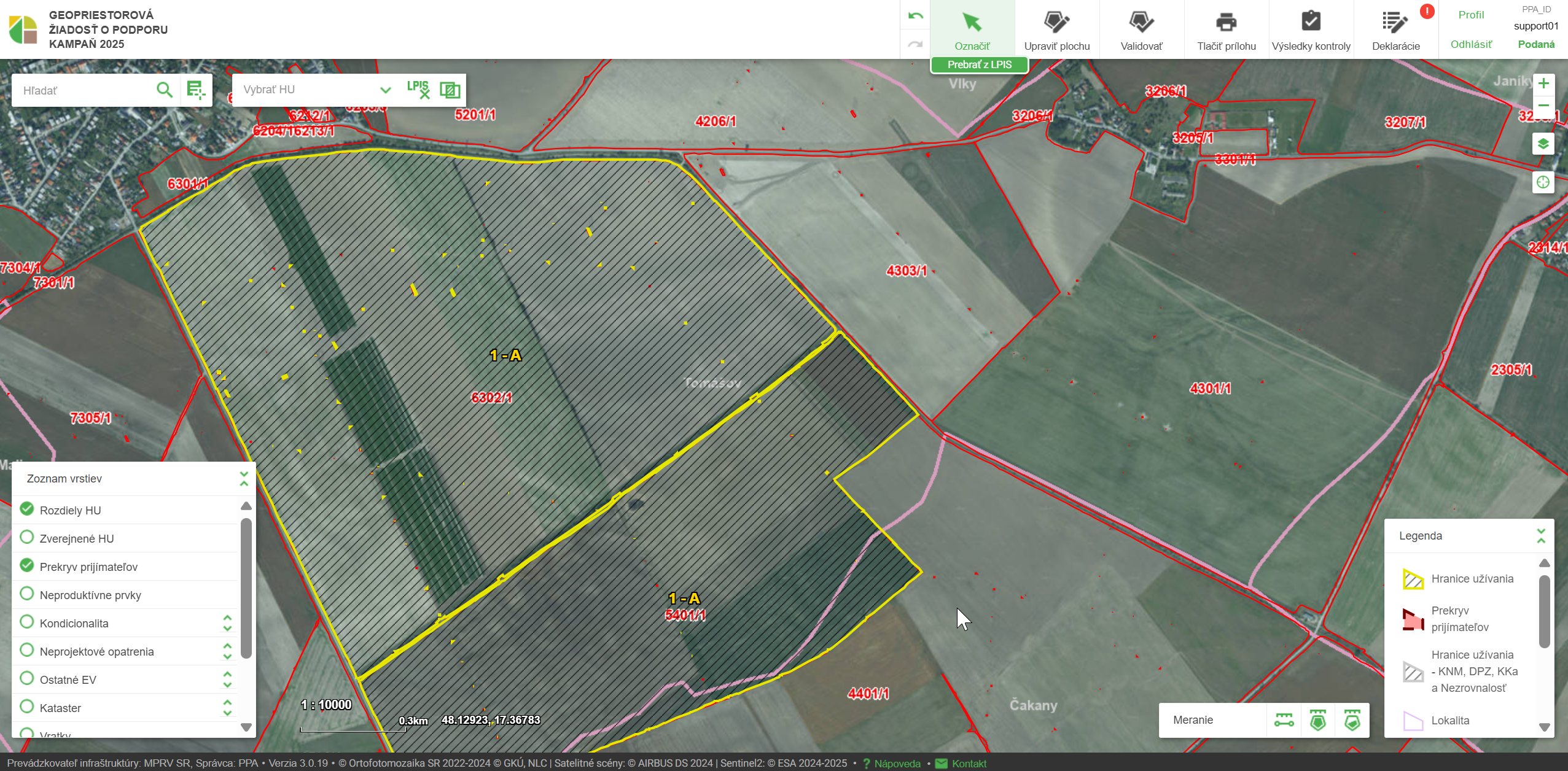Open Profil menu item
Image resolution: width=1568 pixels, height=771 pixels.
click(x=1471, y=15)
